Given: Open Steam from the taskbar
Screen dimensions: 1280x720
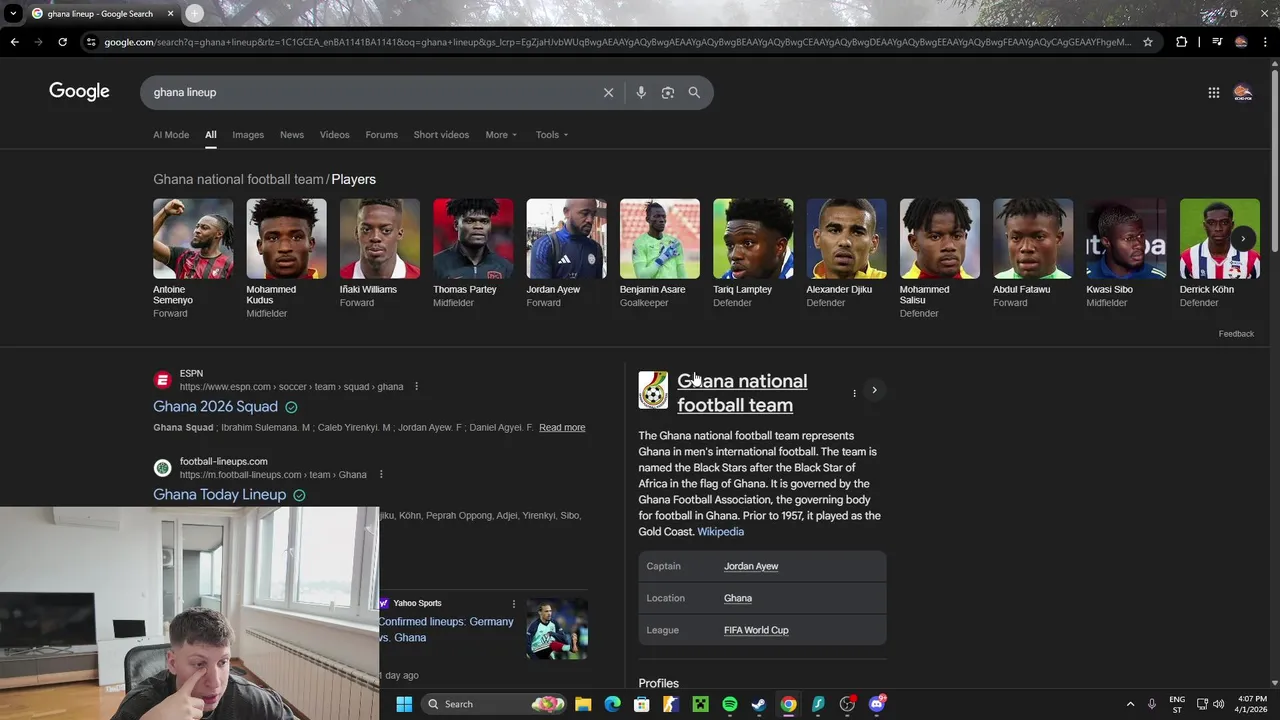Looking at the screenshot, I should tap(759, 704).
